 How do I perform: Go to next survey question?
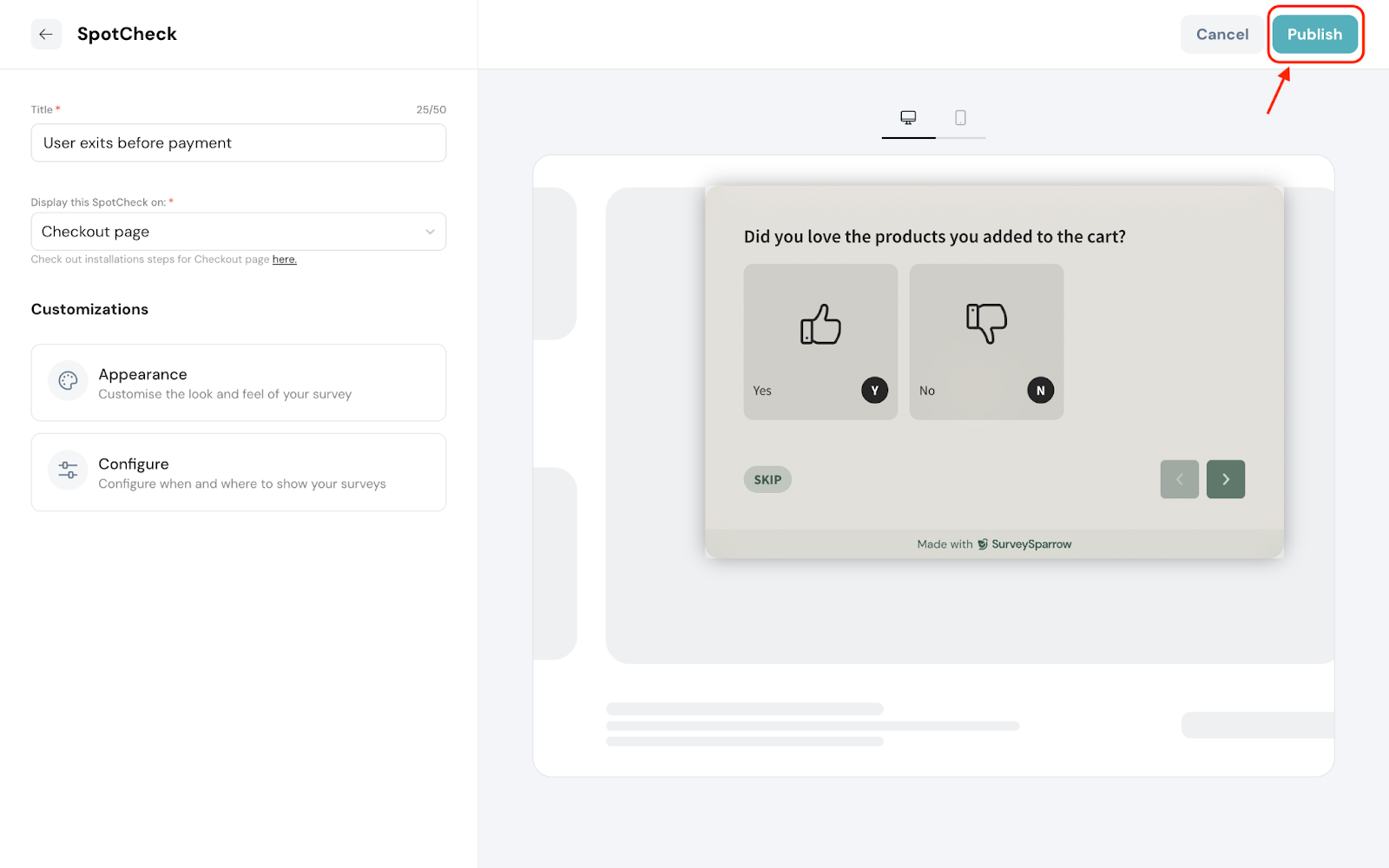1225,479
